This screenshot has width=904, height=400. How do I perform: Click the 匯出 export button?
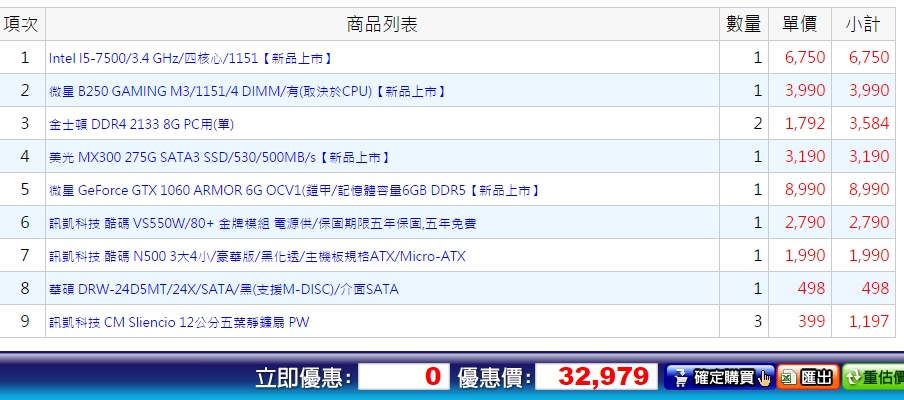click(808, 378)
